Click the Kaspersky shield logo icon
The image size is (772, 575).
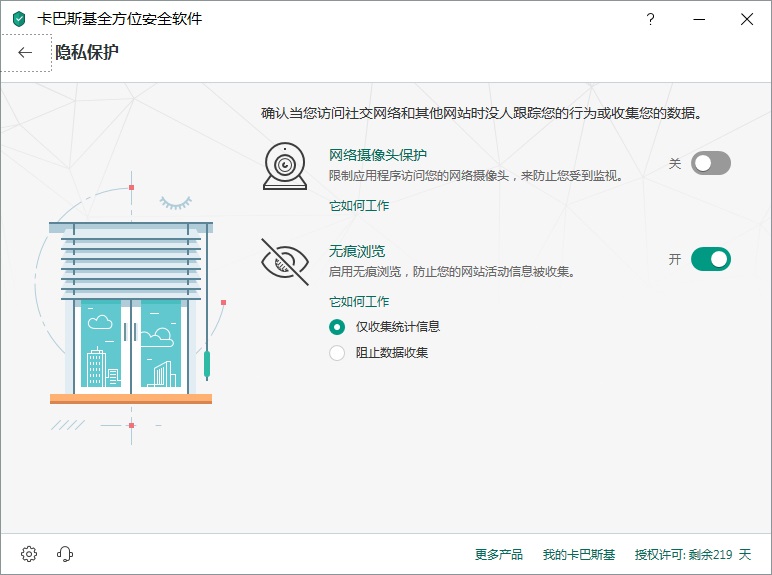click(x=19, y=19)
